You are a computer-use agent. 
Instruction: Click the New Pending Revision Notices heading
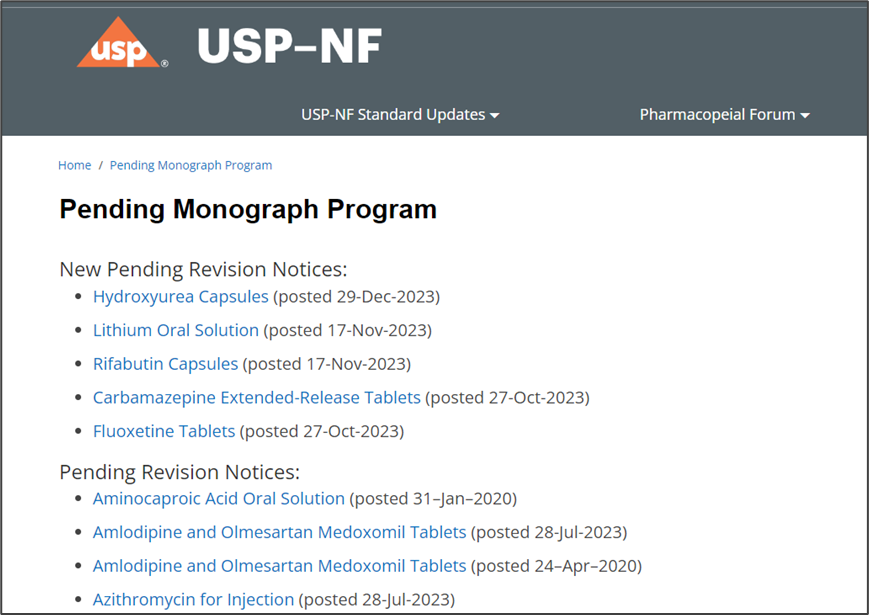click(203, 269)
